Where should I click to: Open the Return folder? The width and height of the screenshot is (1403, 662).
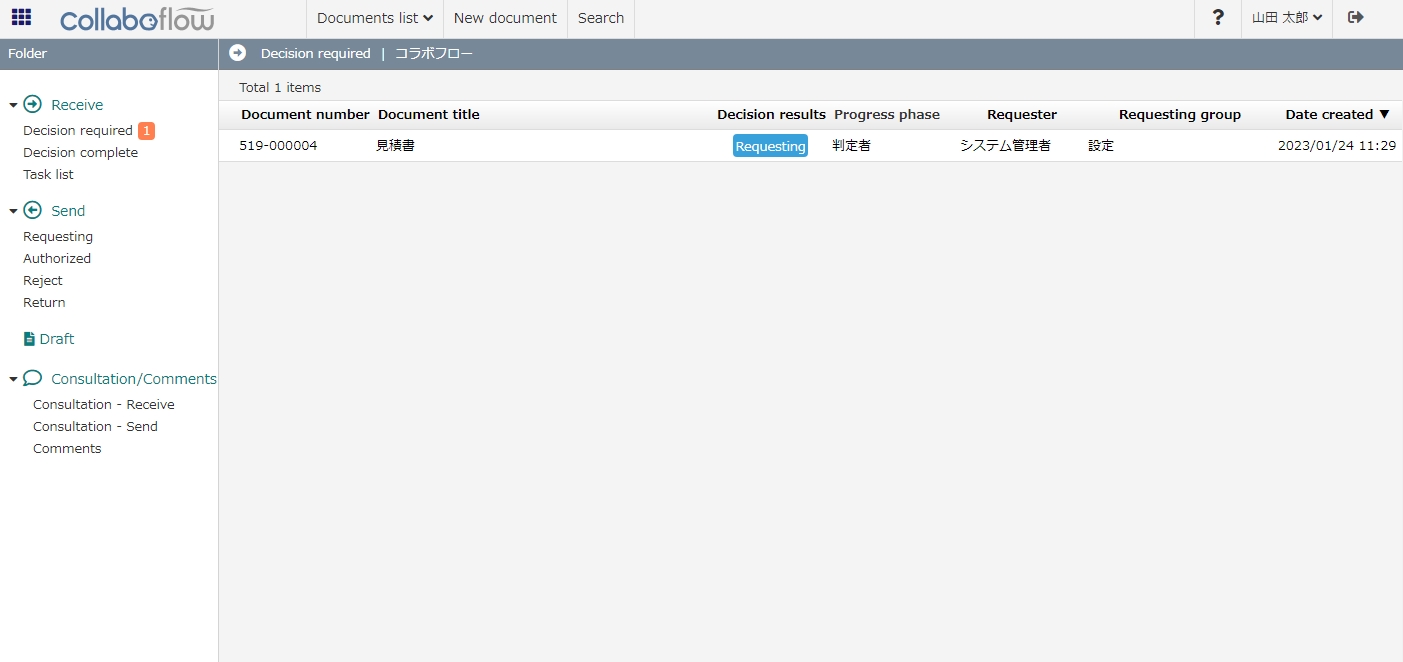pos(44,303)
